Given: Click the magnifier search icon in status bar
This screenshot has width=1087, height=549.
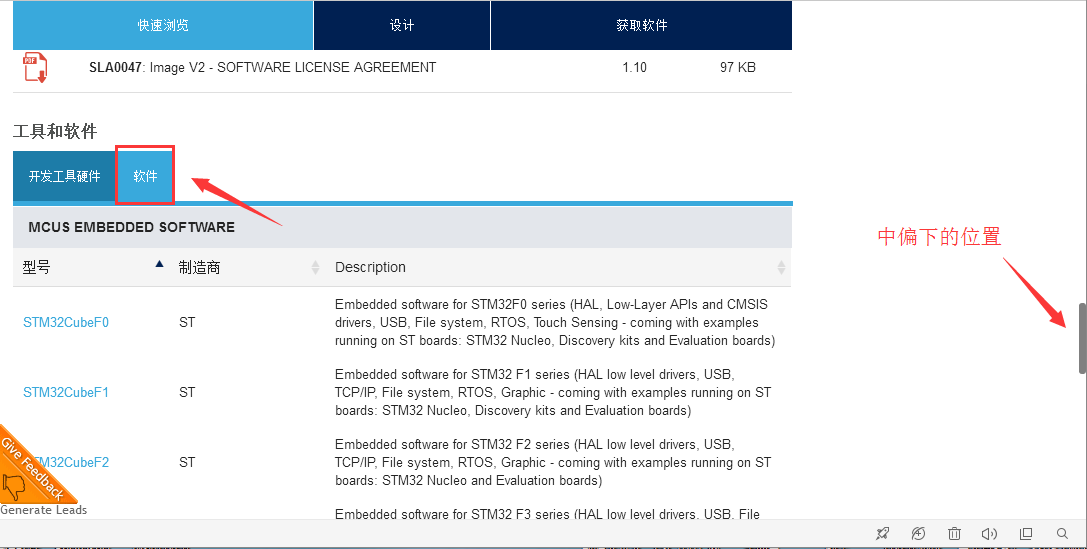Looking at the screenshot, I should click(x=1062, y=534).
